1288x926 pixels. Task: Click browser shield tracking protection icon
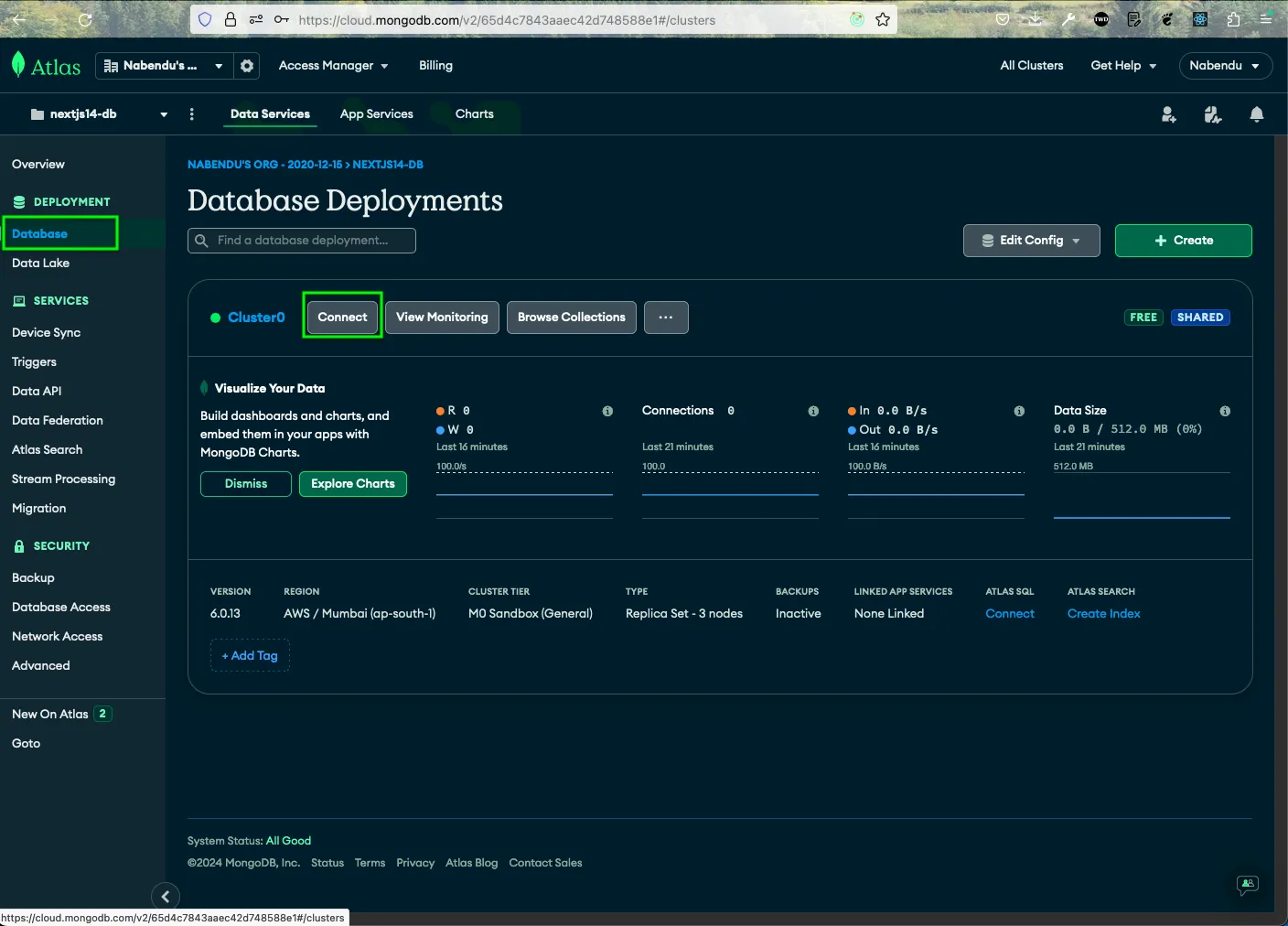tap(205, 19)
